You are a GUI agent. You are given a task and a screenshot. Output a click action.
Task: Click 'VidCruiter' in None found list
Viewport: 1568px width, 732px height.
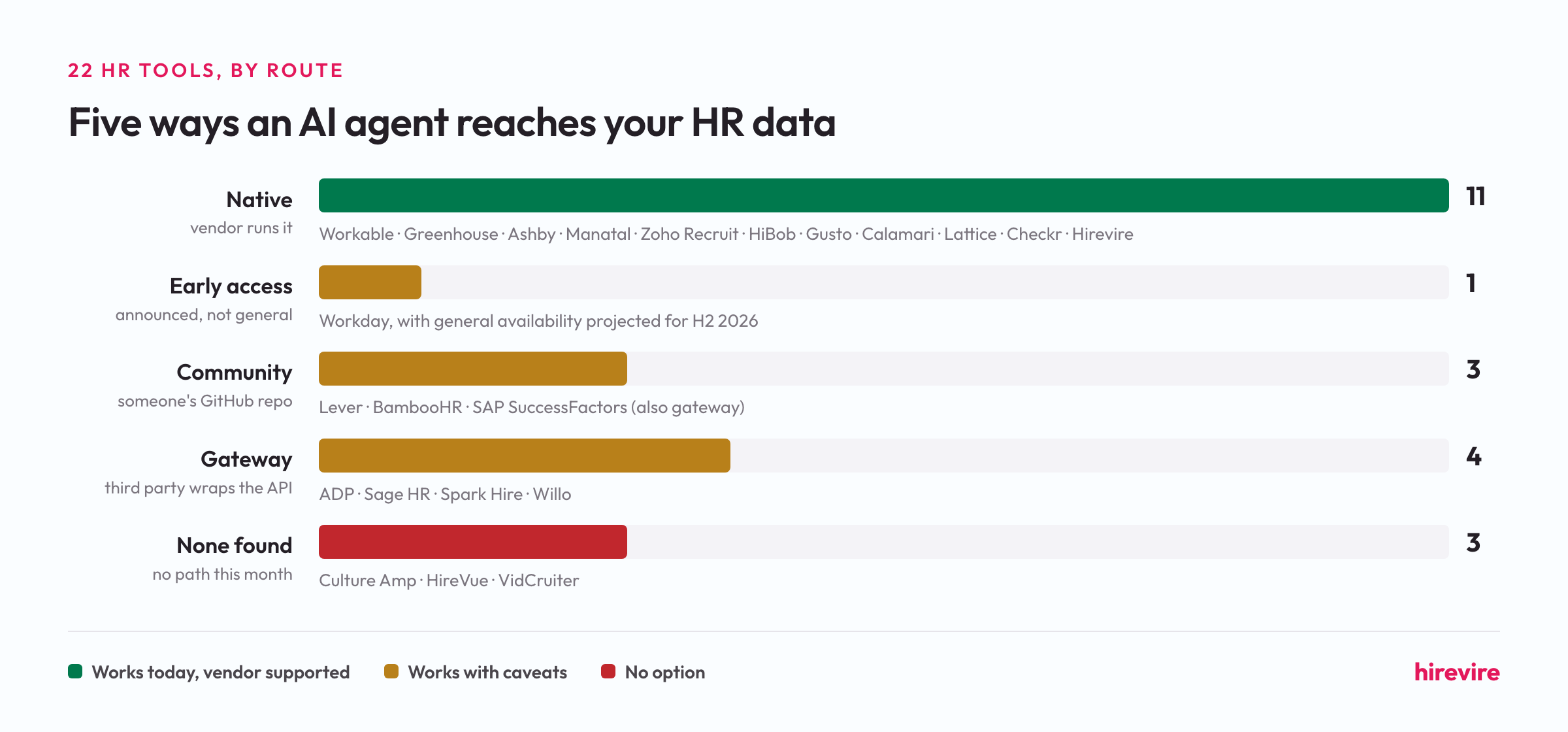tap(539, 580)
